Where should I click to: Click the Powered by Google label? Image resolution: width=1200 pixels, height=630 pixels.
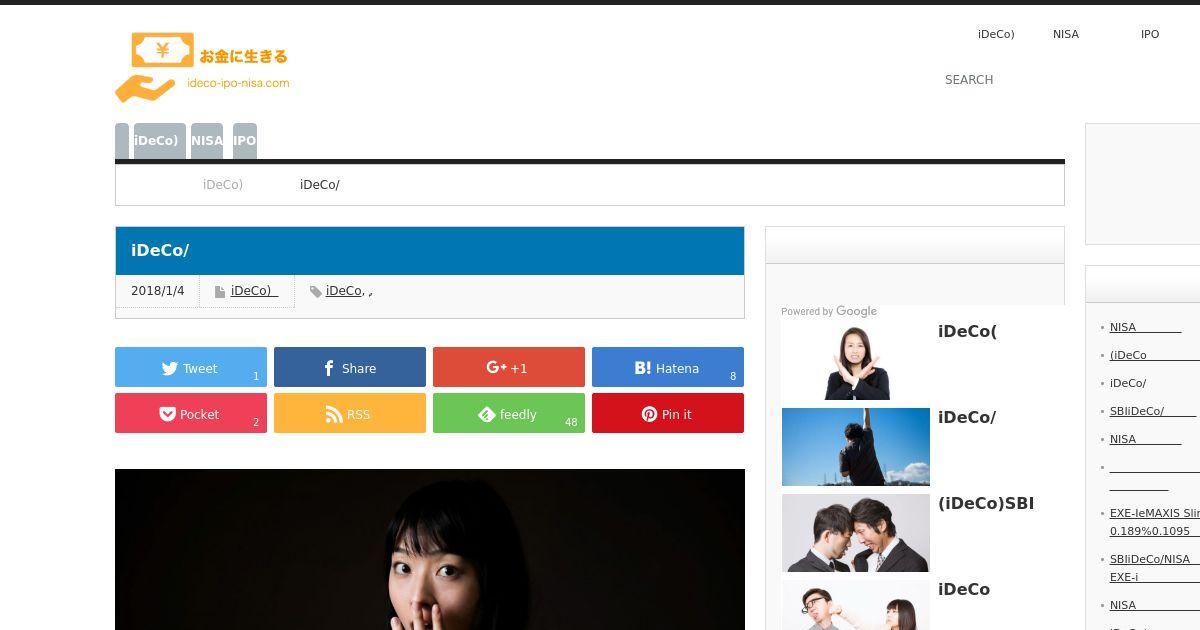point(829,311)
